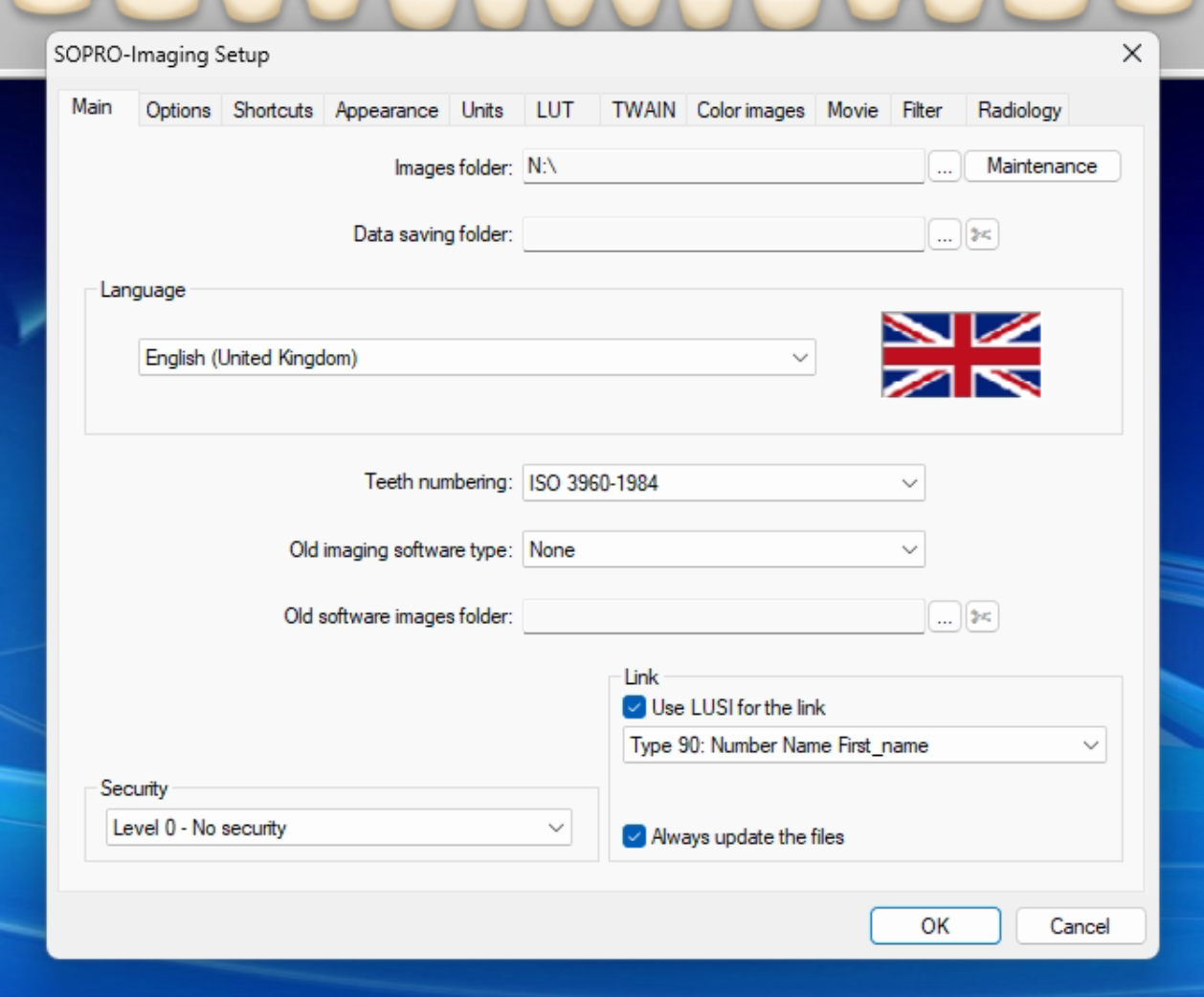Viewport: 1204px width, 997px height.
Task: Browse for the Images folder
Action: point(945,167)
